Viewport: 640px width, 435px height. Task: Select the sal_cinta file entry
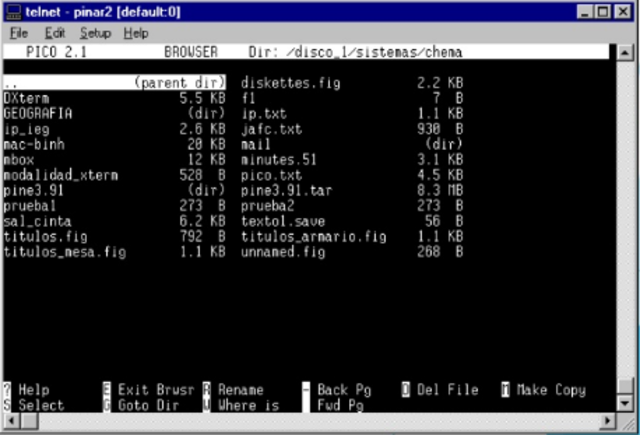point(115,221)
